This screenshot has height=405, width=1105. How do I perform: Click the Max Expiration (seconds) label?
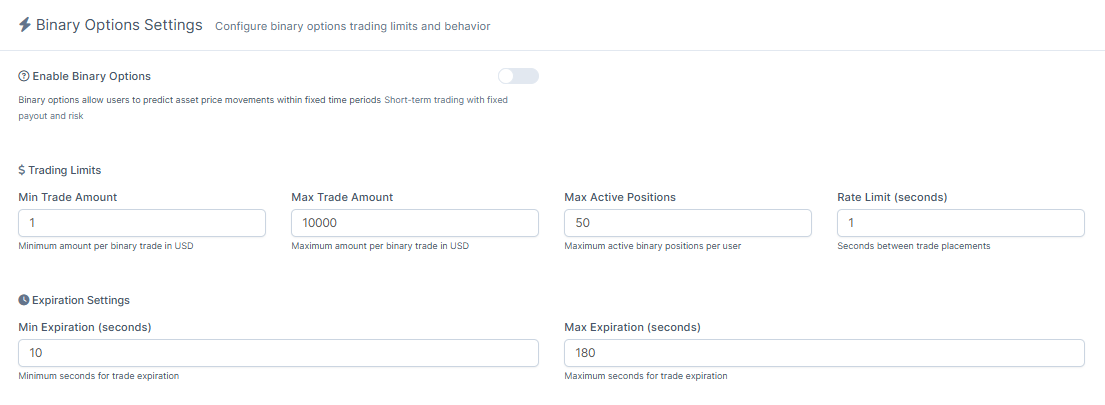[632, 327]
